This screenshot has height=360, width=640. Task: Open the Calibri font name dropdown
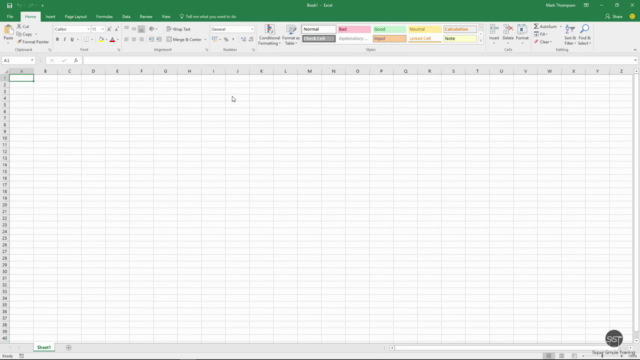click(88, 29)
